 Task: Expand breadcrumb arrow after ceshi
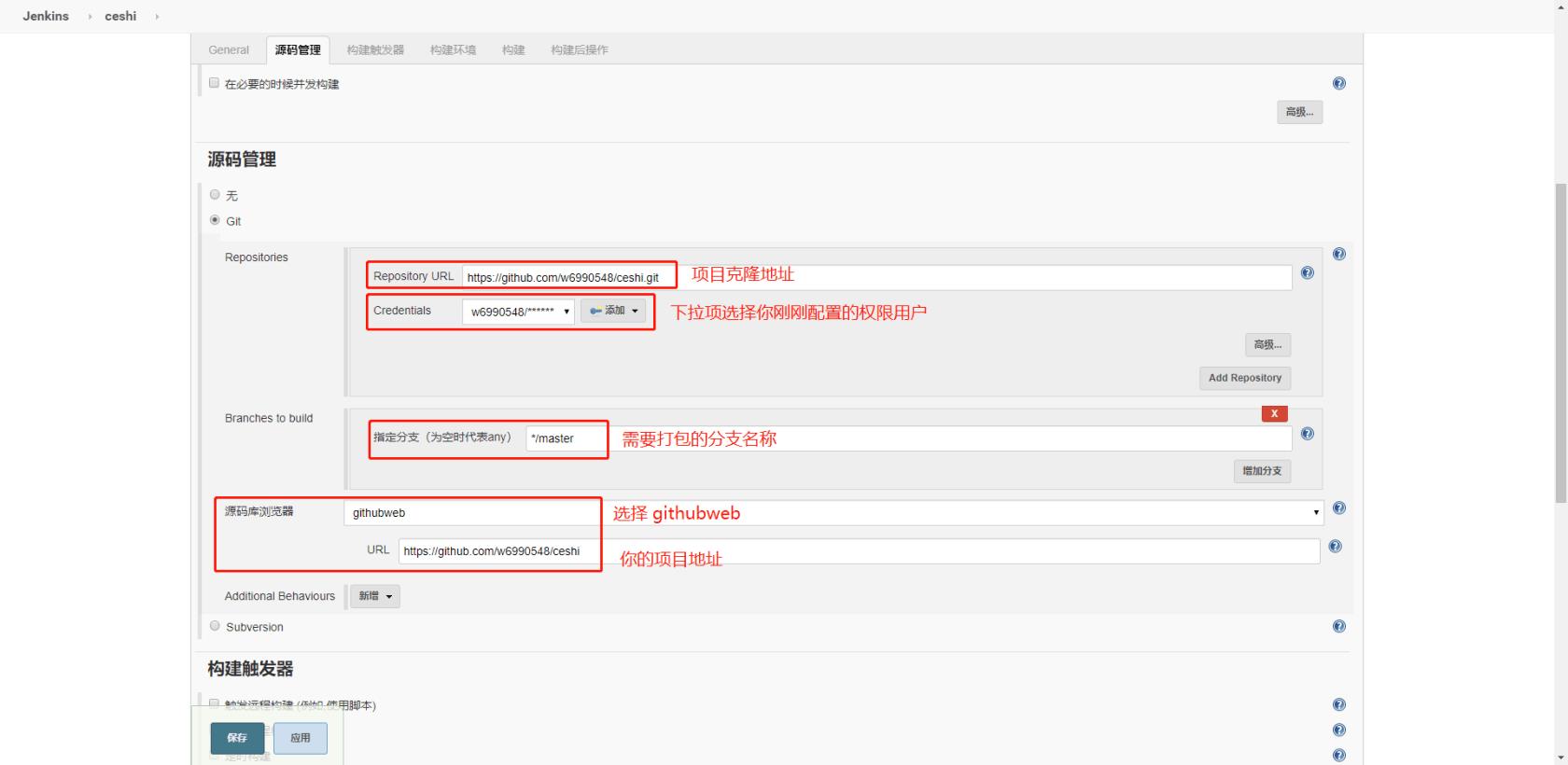[x=157, y=17]
